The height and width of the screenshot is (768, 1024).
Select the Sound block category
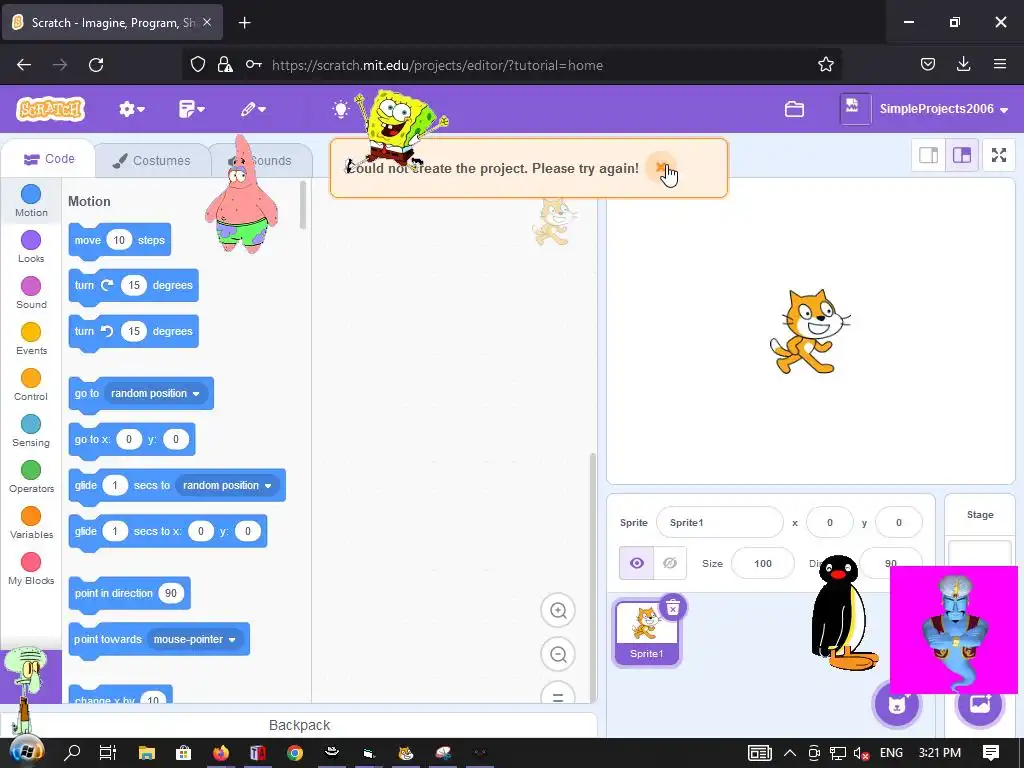(31, 293)
